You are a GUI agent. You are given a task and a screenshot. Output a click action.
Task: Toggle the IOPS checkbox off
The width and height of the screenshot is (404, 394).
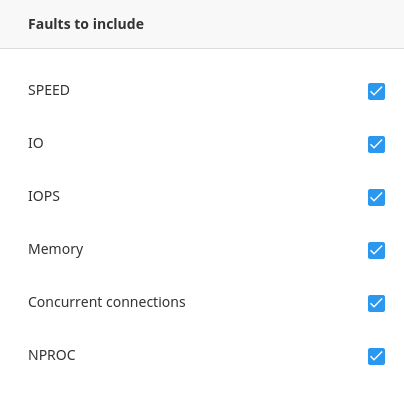pos(376,197)
